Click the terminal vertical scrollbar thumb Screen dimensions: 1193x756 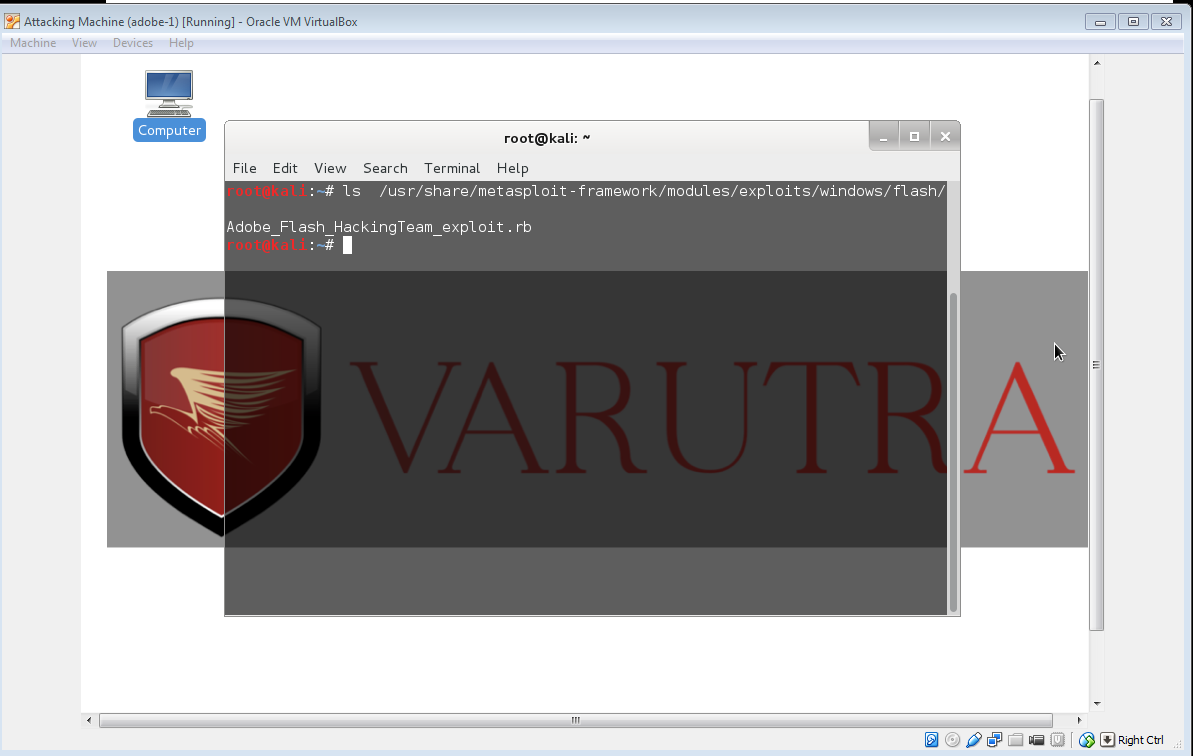[953, 453]
